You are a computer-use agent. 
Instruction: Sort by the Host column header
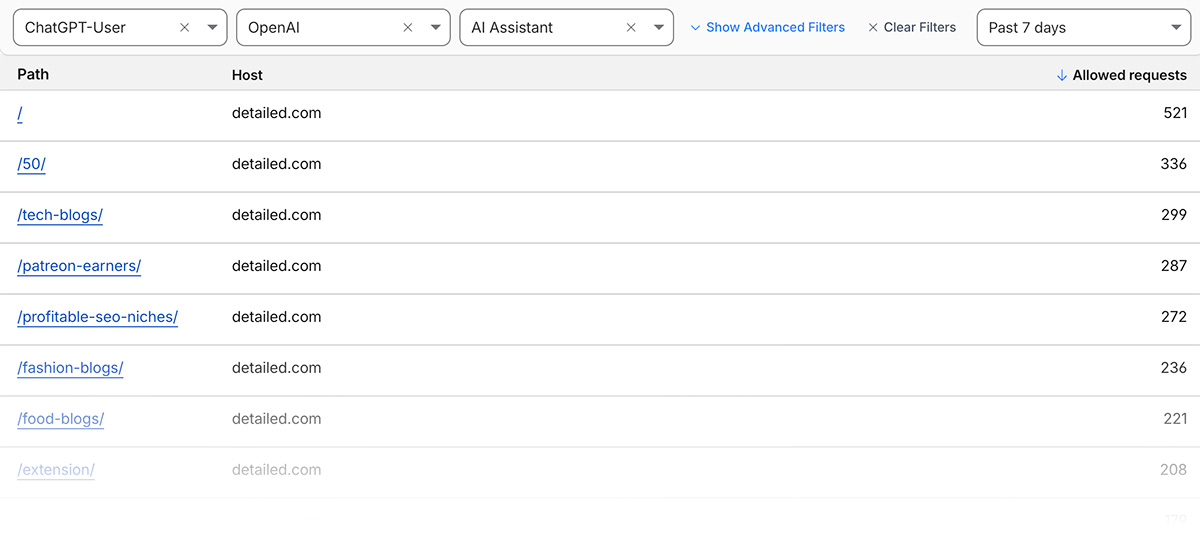tap(247, 75)
